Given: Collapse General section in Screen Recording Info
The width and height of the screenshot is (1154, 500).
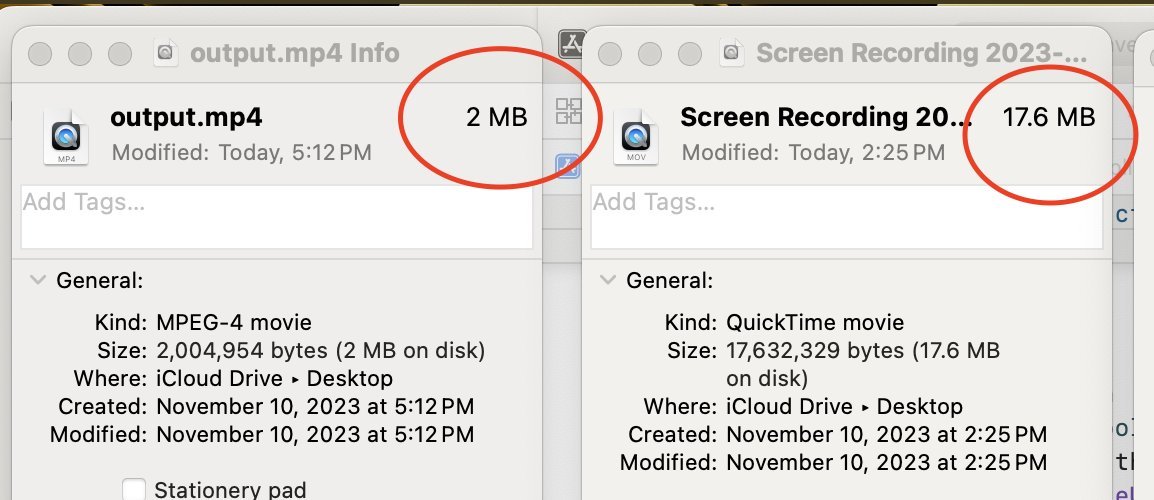Looking at the screenshot, I should coord(607,280).
